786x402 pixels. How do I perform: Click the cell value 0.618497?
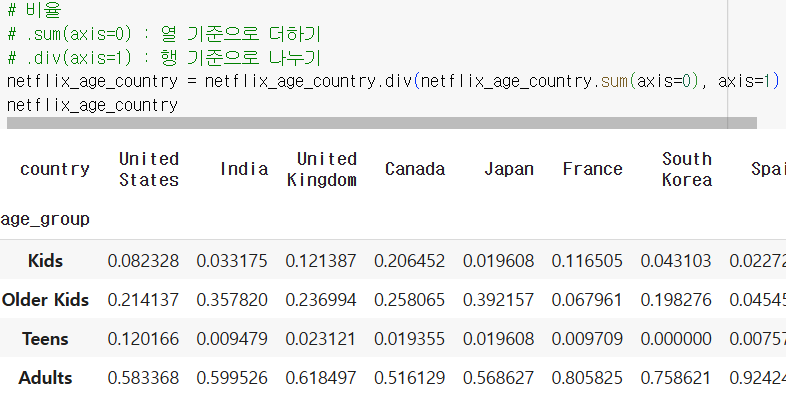pos(321,377)
